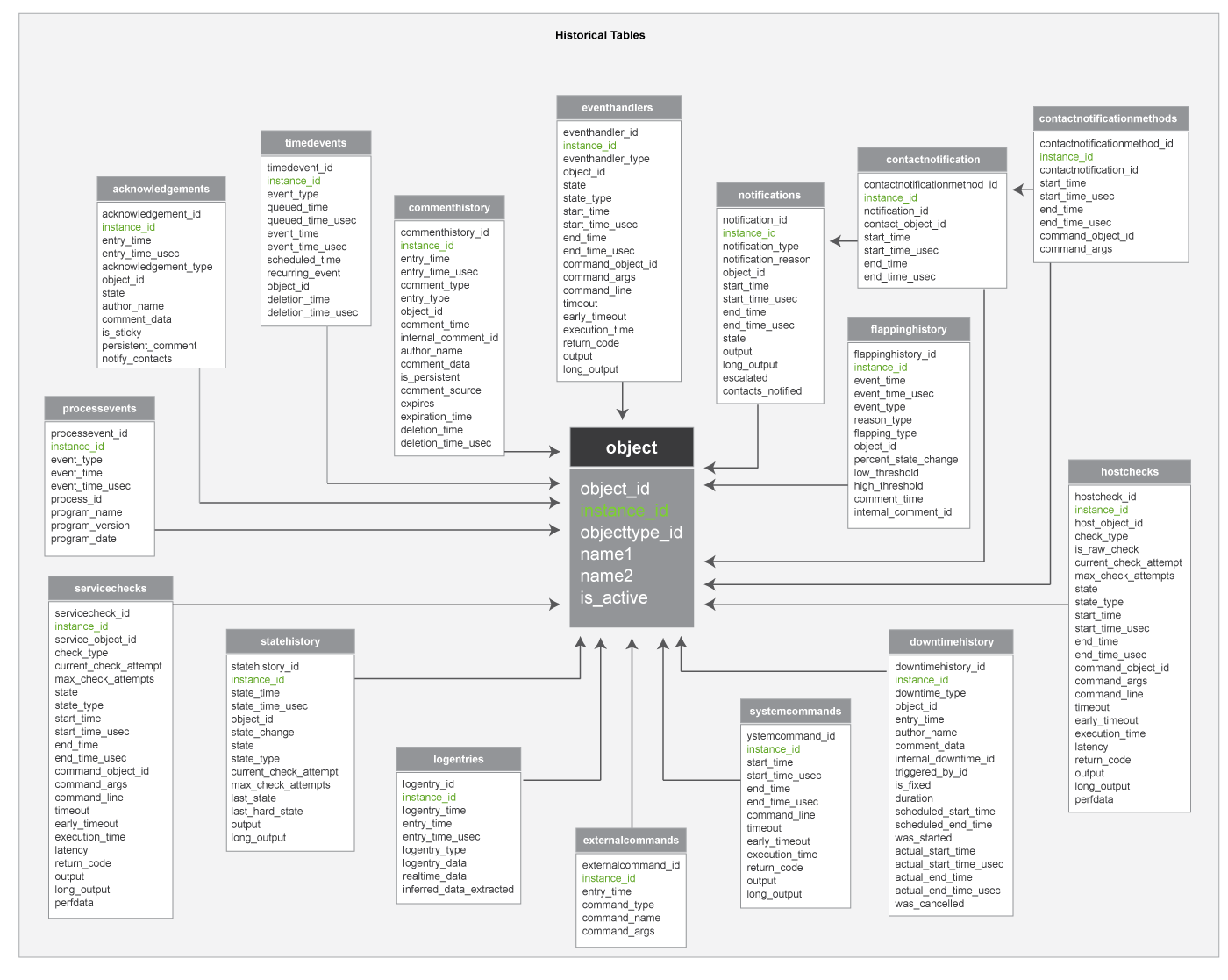Screen dimensions: 1228x980
Task: Select the servicechecks table title bar
Action: tap(111, 588)
